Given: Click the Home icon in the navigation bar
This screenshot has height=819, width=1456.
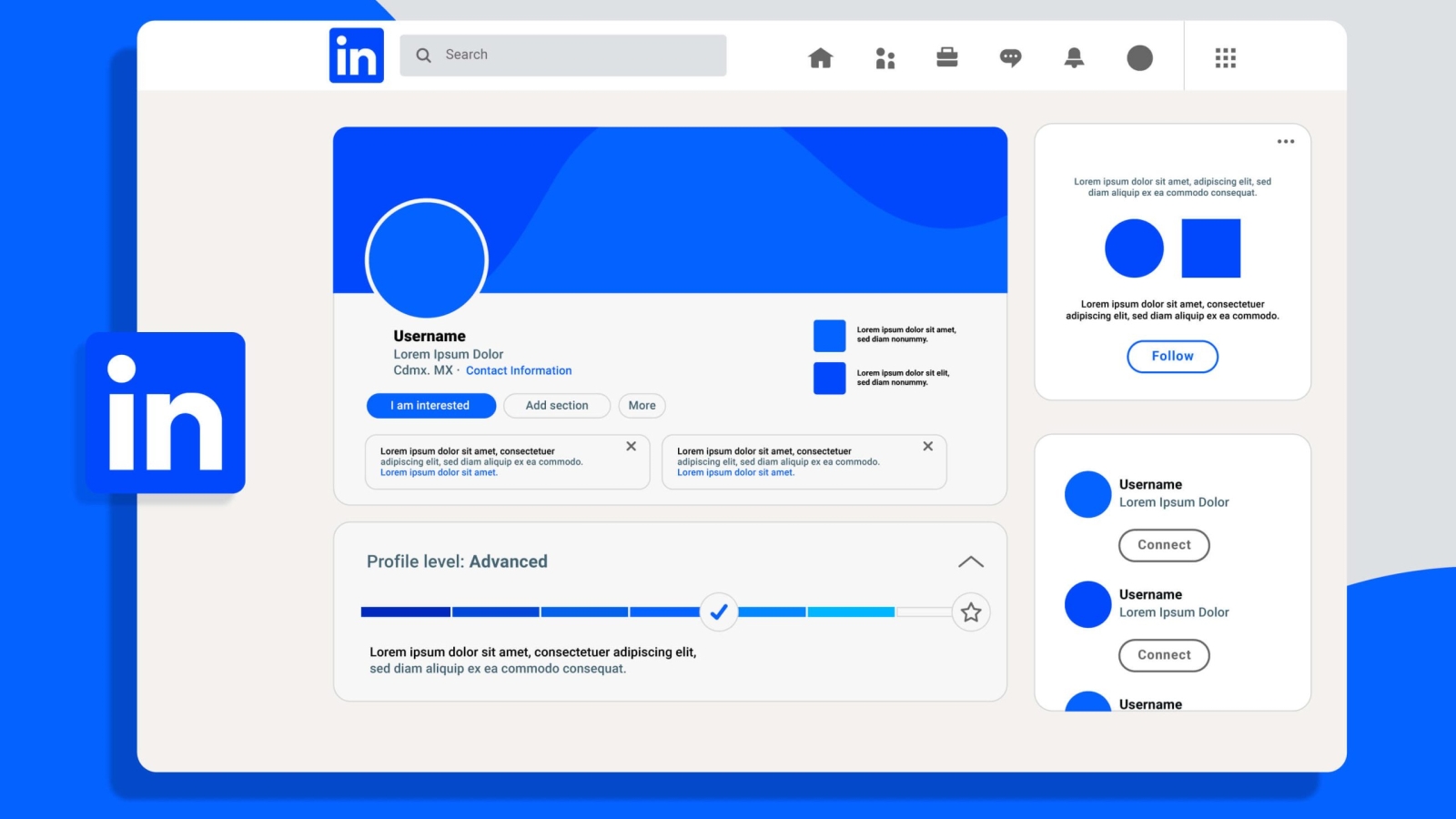Looking at the screenshot, I should [x=820, y=56].
